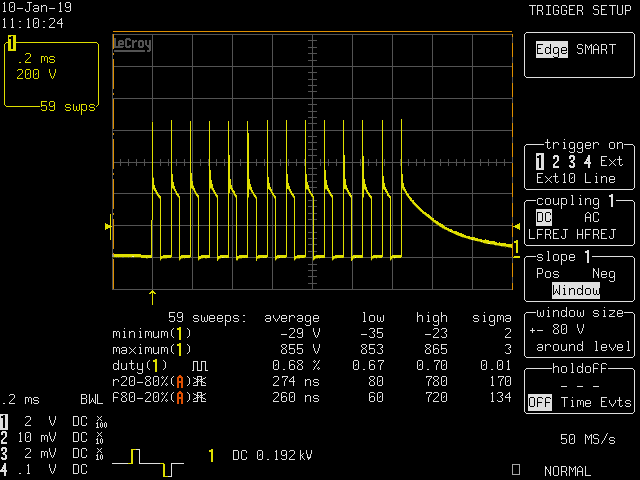Click the window trigger waveform icon at bottom
The image size is (640, 480).
click(148, 463)
